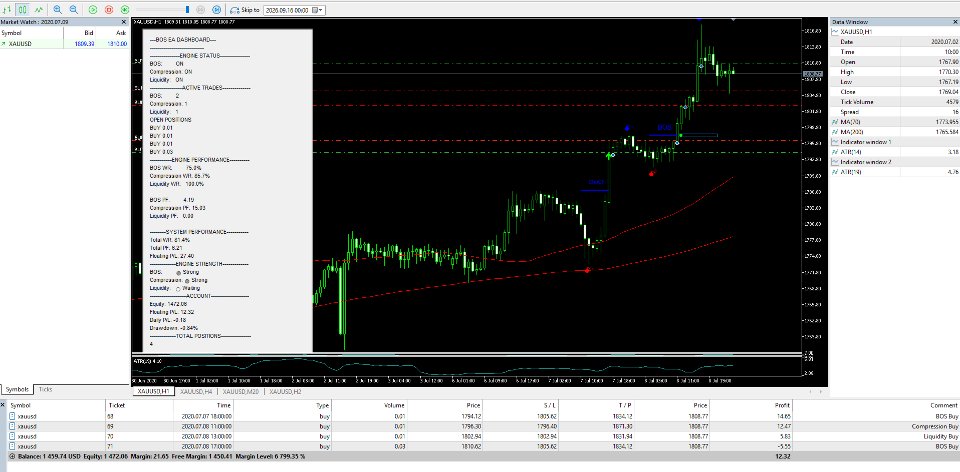Screen dimensions: 960x472
Task: Close the trades panel at bottom-left
Action: pos(3,405)
